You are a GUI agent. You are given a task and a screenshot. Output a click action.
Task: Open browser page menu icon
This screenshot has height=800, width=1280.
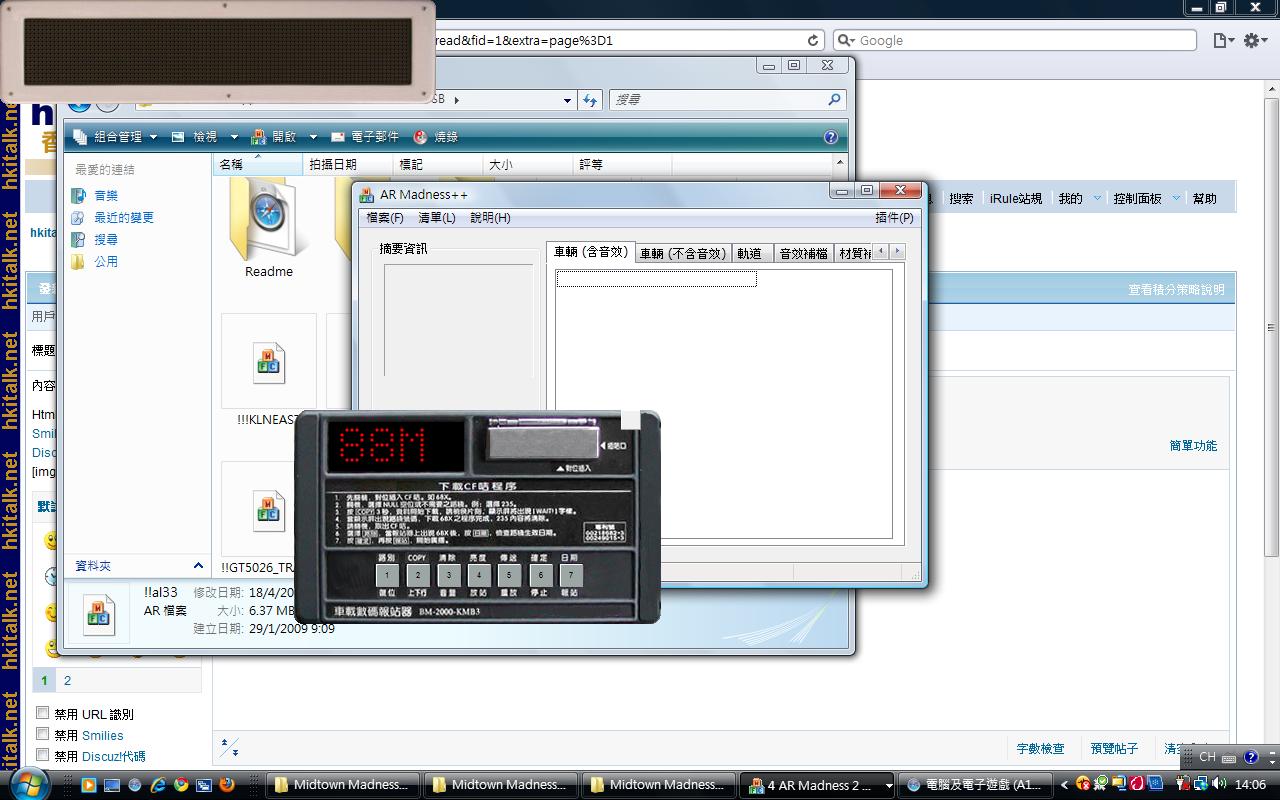coord(1222,40)
